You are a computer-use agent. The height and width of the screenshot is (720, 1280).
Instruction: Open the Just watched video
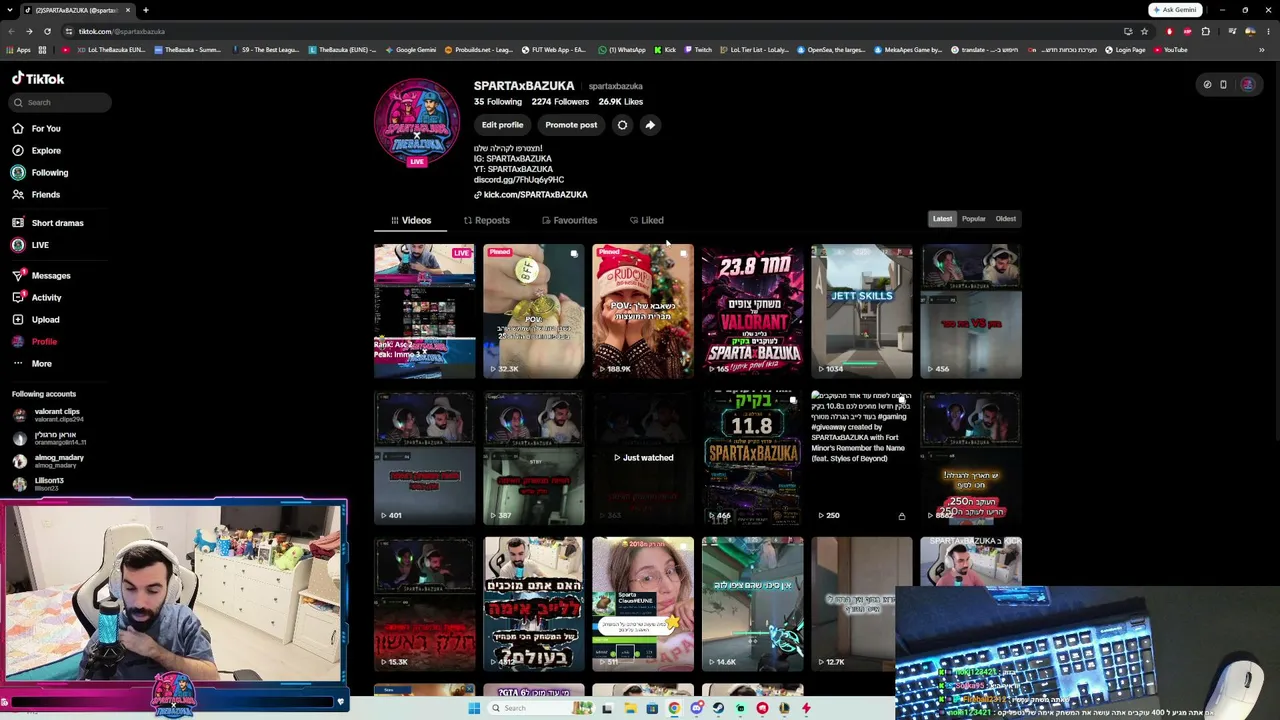coord(642,458)
